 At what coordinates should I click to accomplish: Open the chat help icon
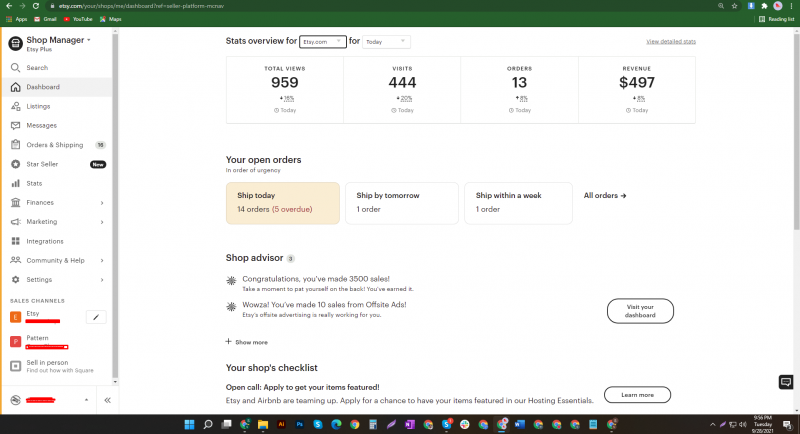pyautogui.click(x=786, y=381)
